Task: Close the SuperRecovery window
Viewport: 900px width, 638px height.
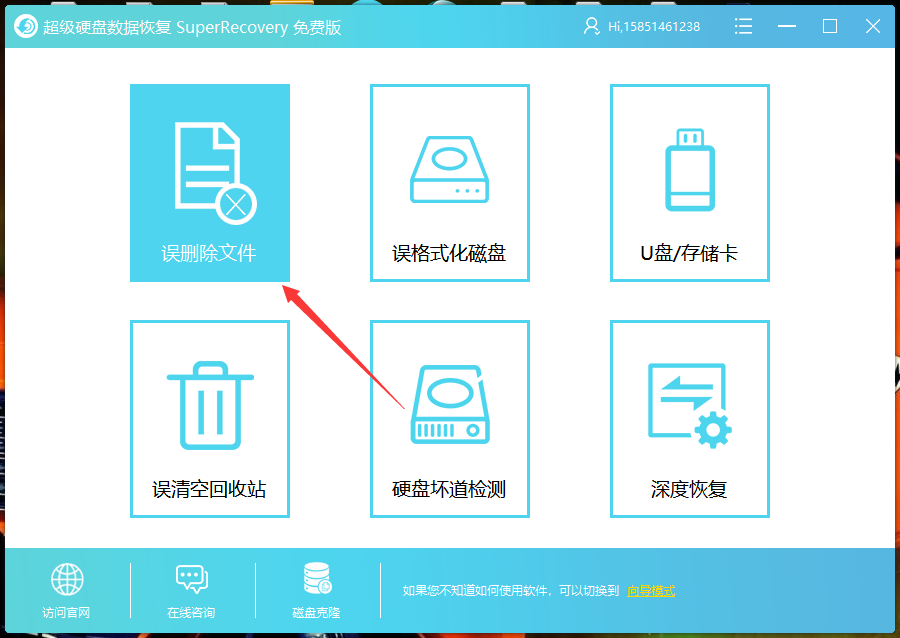Action: [x=873, y=26]
